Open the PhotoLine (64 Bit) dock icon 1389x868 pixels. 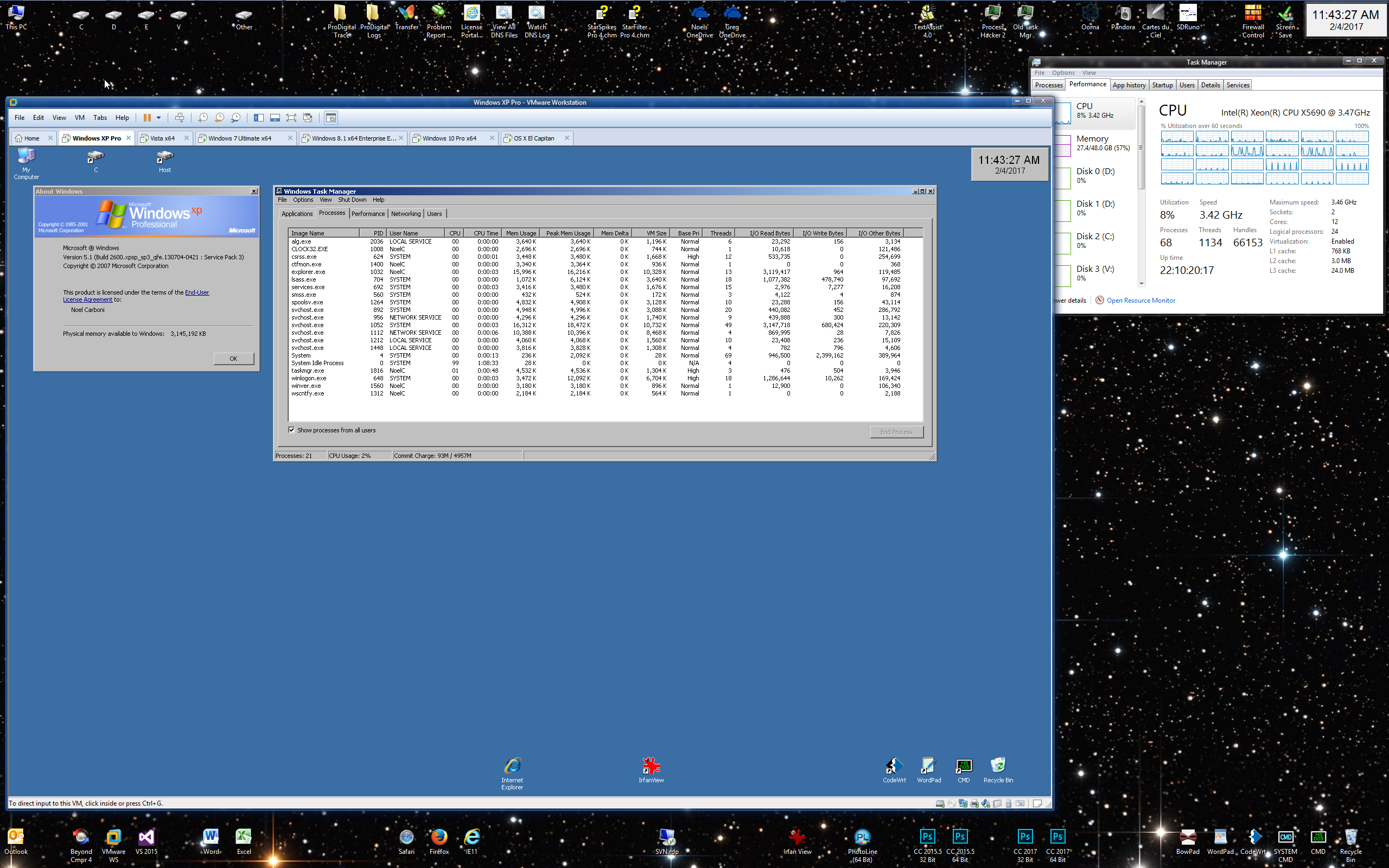862,845
